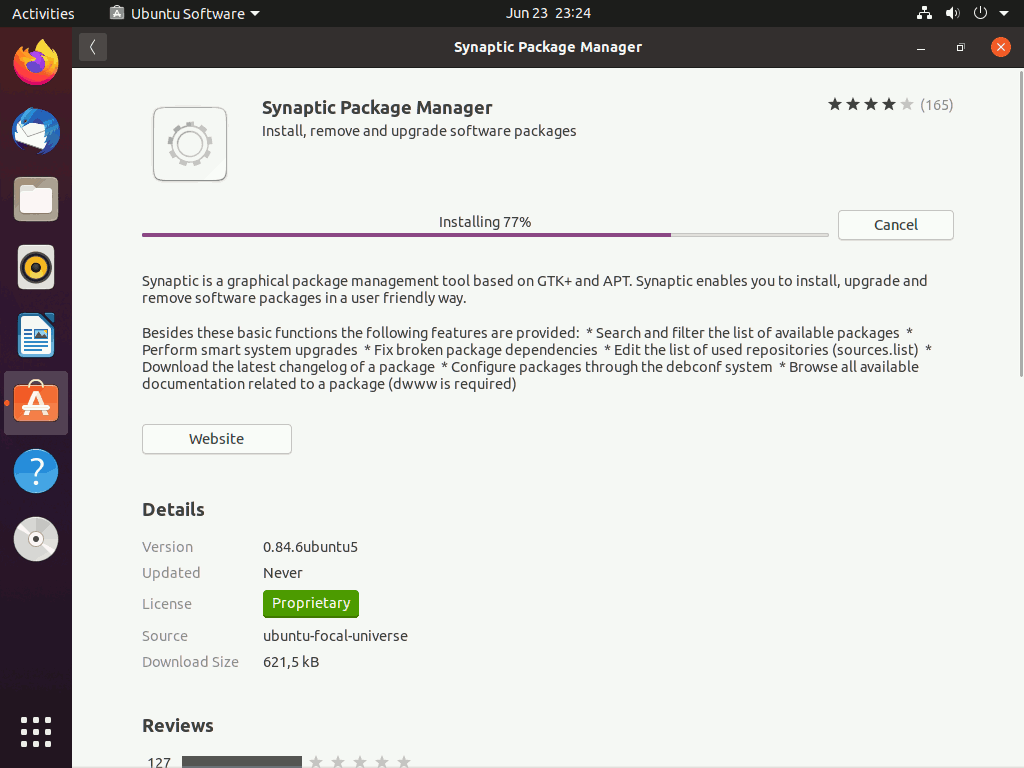1024x768 pixels.
Task: Open LibreOffice Writer from dock
Action: coord(36,335)
